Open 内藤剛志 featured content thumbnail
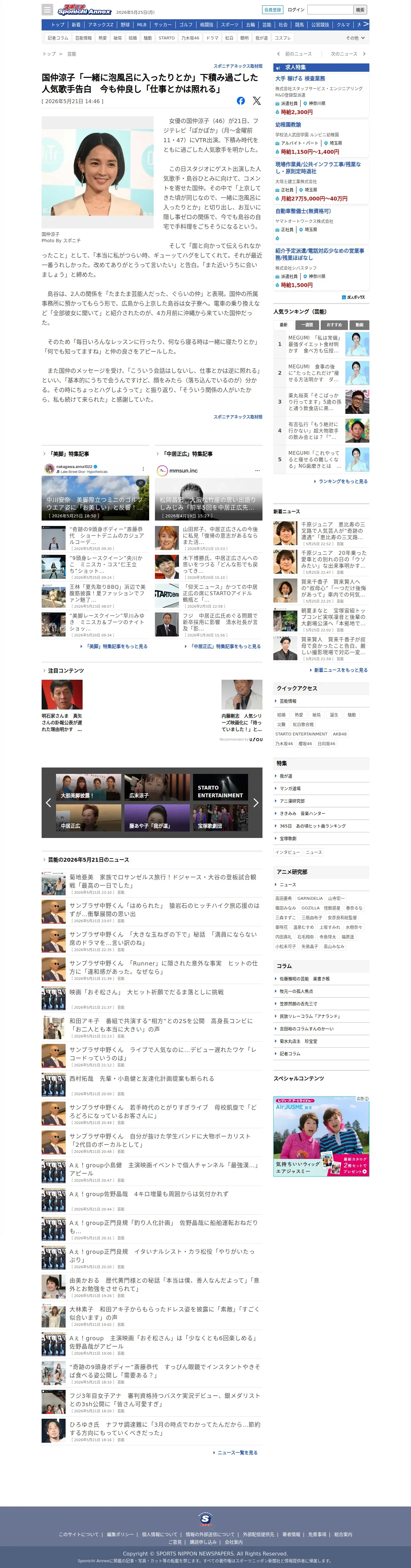This screenshot has width=411, height=1568. 242,694
